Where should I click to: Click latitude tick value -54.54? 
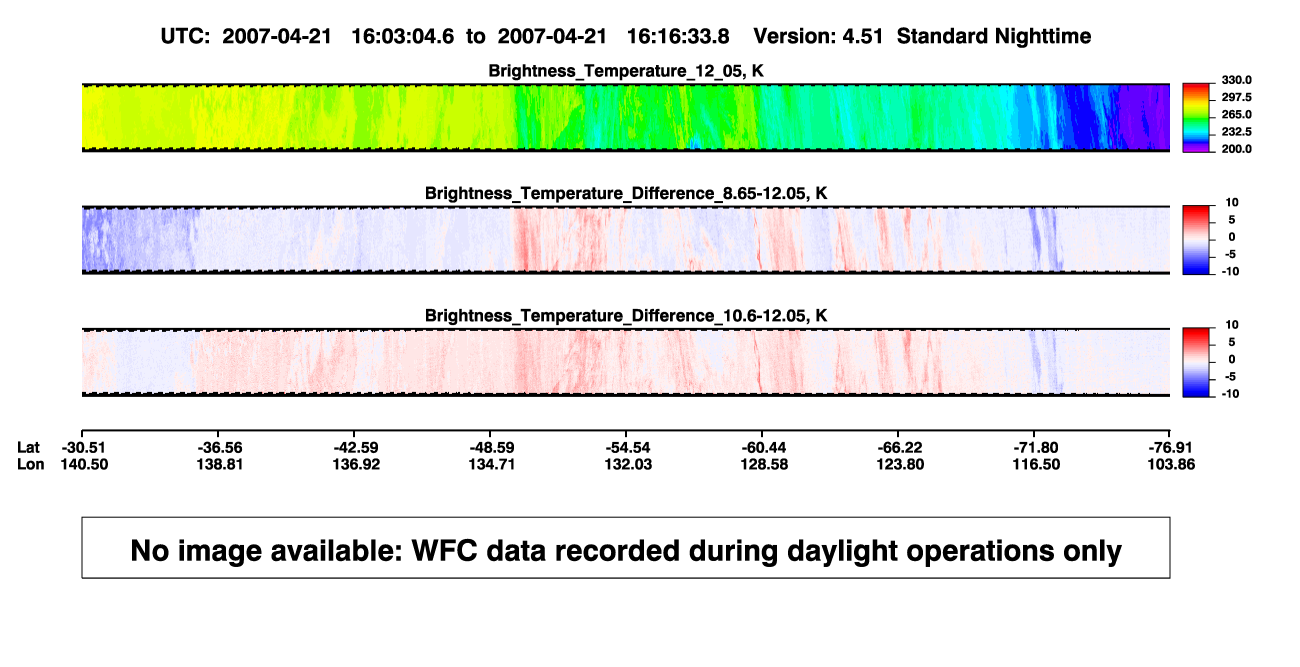[626, 446]
